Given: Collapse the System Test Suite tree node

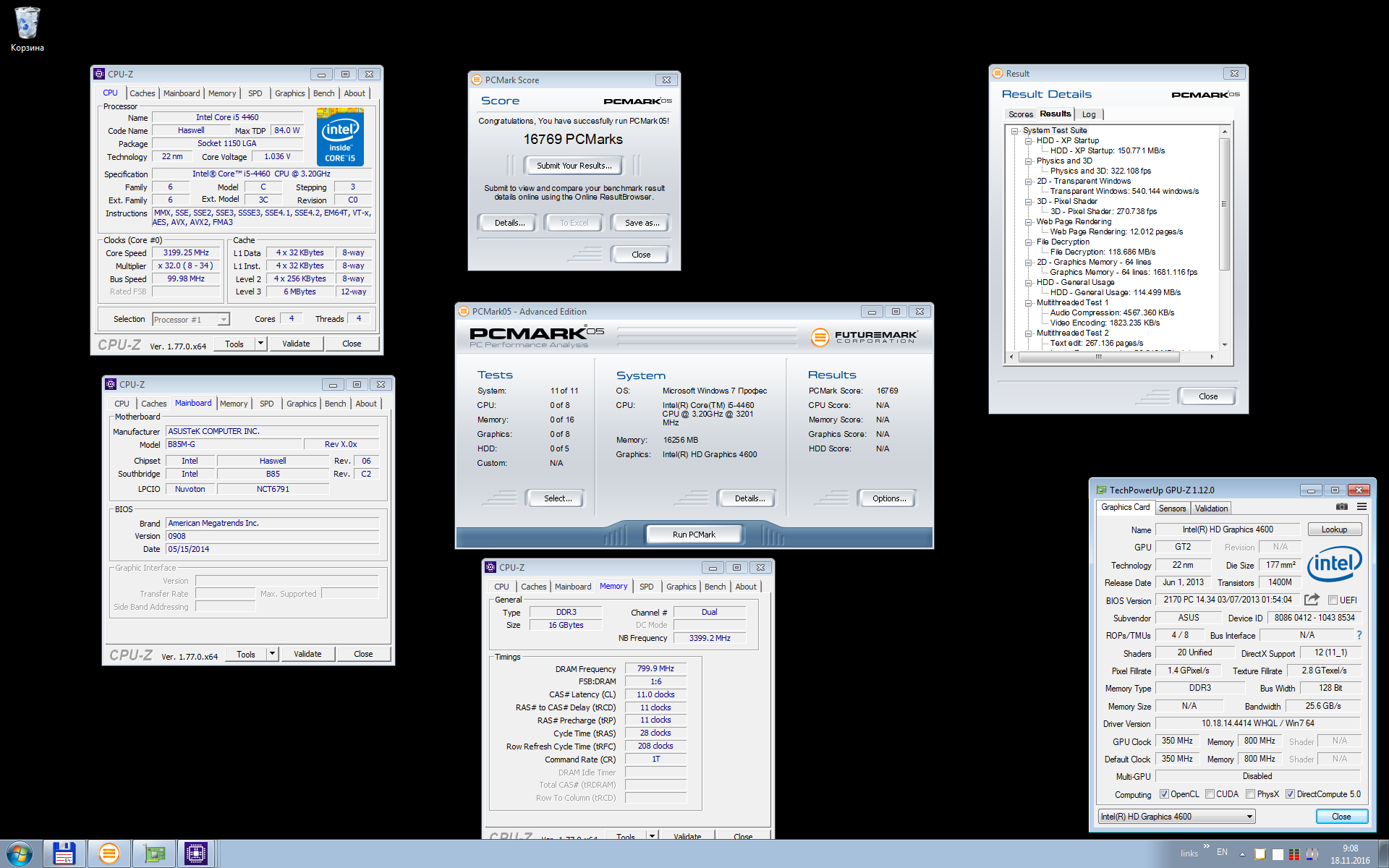Looking at the screenshot, I should click(x=1014, y=131).
